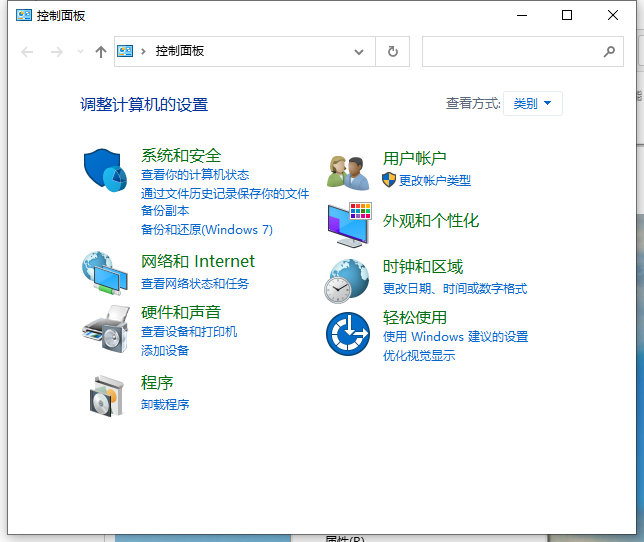Click 控制面板 breadcrumb in address bar
Viewport: 644px width, 542px height.
(179, 51)
